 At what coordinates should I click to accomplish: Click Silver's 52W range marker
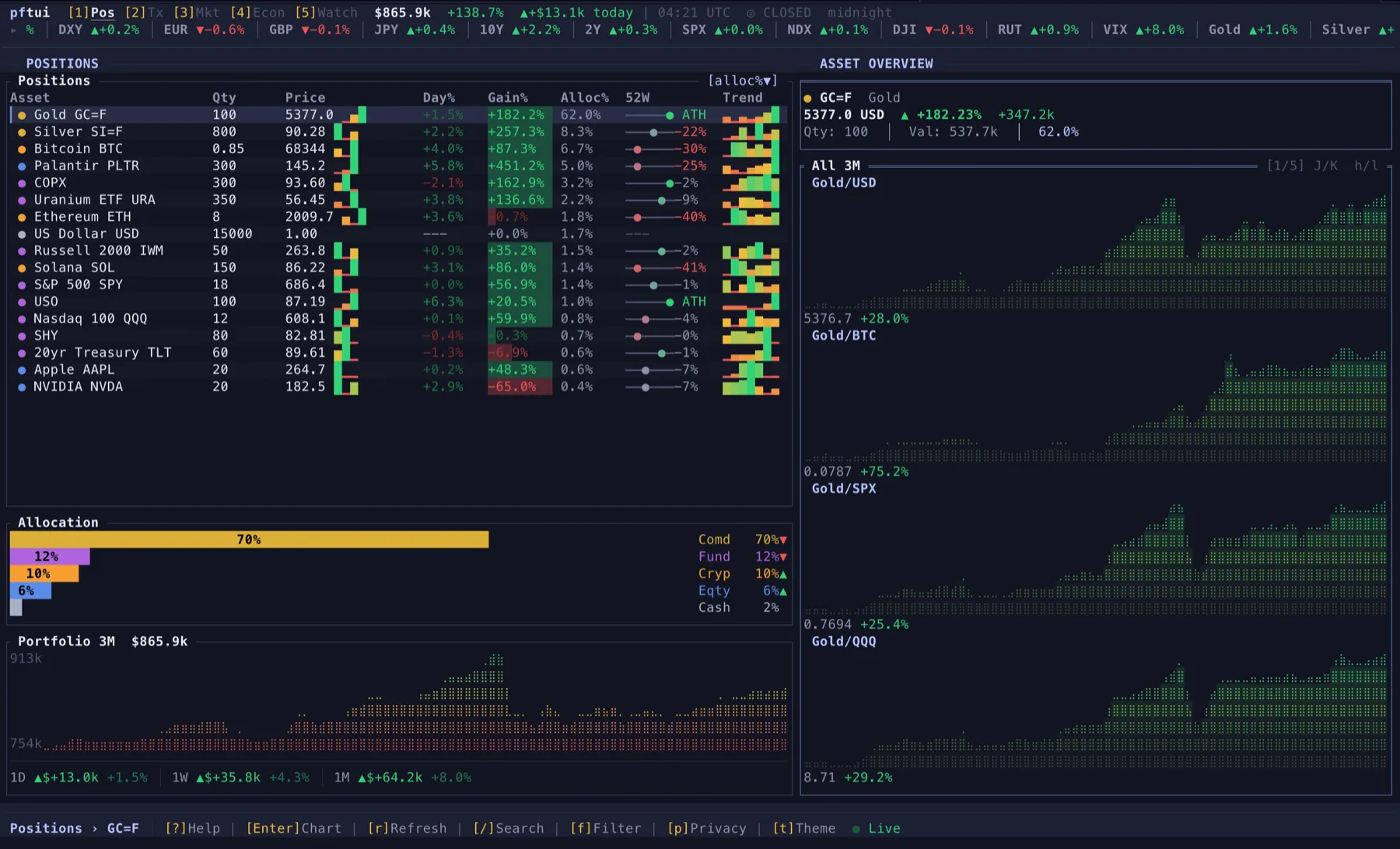coord(653,132)
